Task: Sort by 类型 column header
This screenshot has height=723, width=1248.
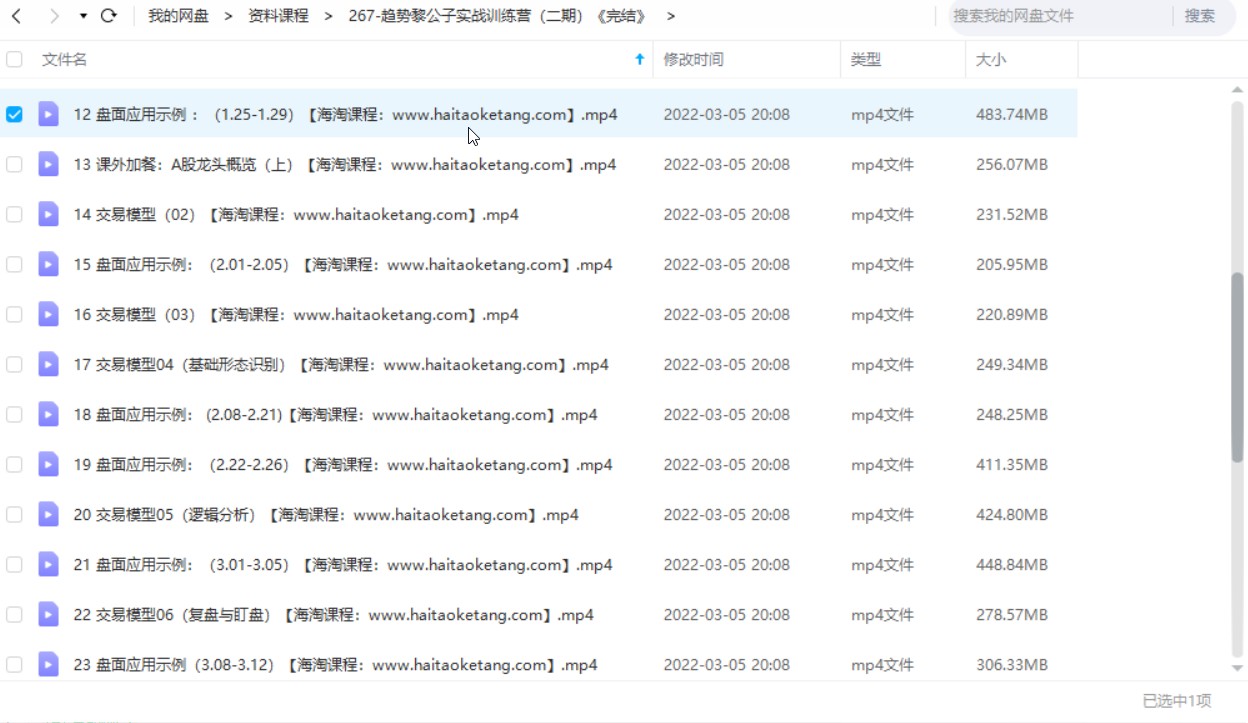Action: tap(866, 59)
